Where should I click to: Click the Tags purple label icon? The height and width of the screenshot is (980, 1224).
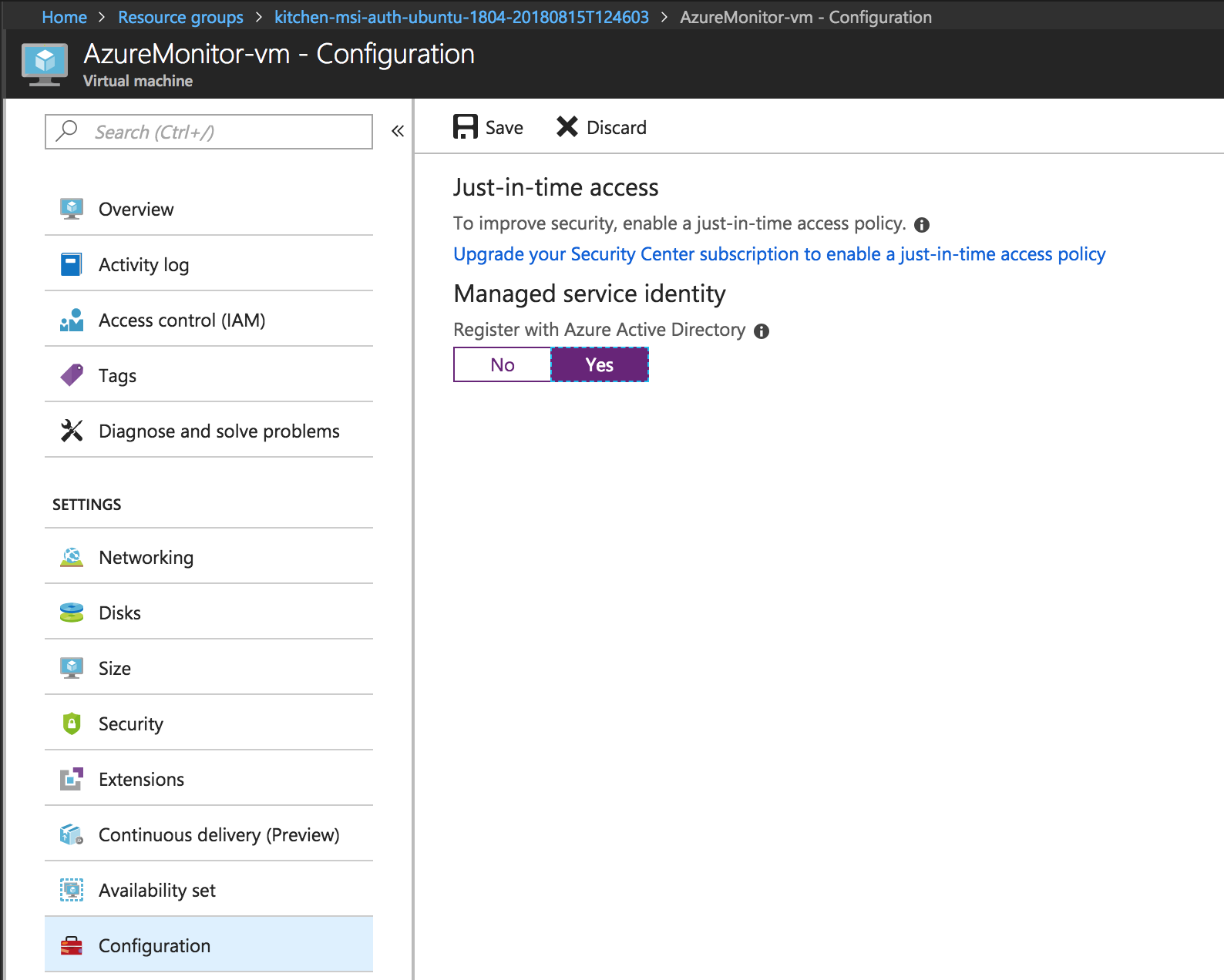pyautogui.click(x=72, y=375)
